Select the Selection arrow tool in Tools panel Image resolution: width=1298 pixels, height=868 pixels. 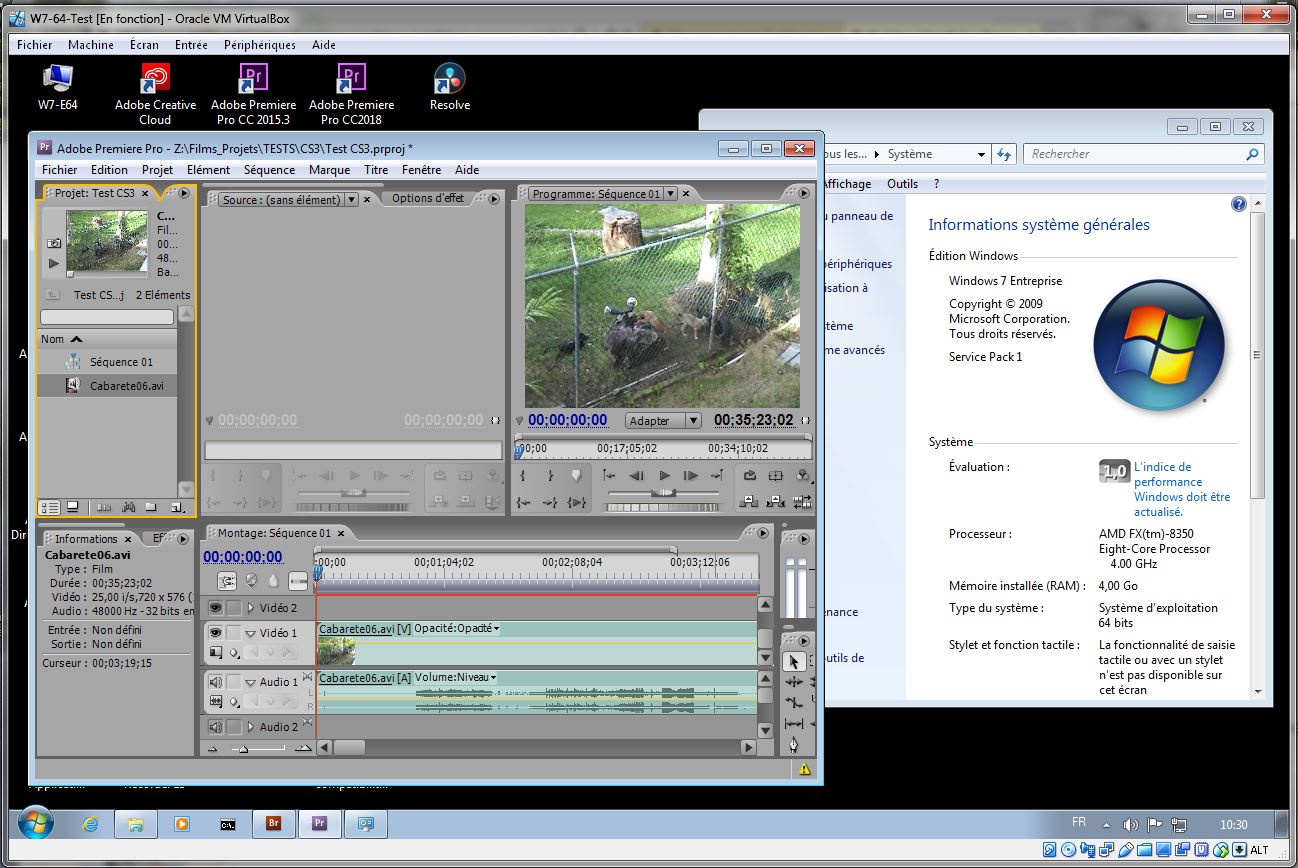794,661
